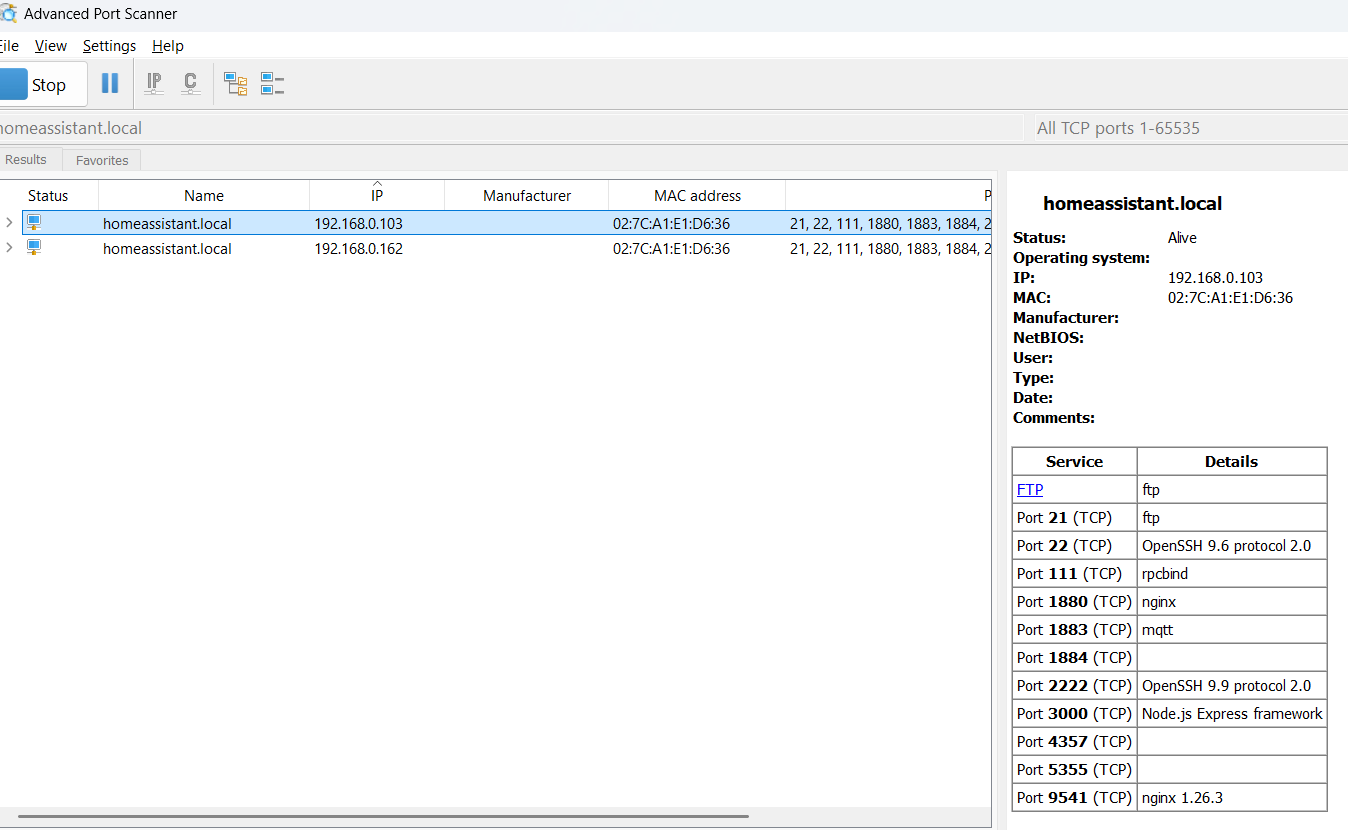Click the horizontal scrollbar of results list
Image resolution: width=1348 pixels, height=830 pixels.
coord(383,817)
